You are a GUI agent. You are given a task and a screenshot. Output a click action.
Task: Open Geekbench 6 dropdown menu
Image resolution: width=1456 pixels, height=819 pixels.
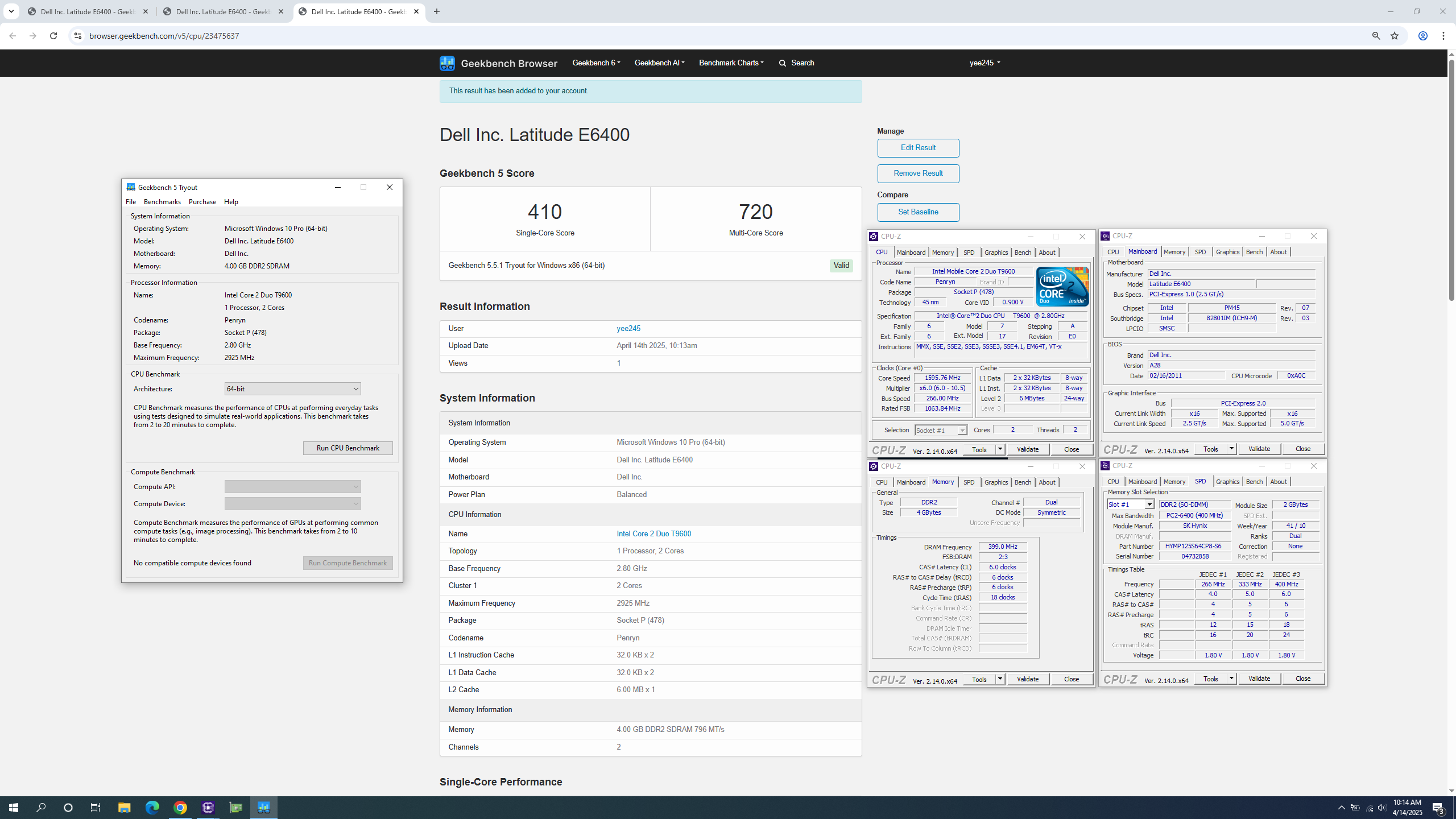(596, 63)
